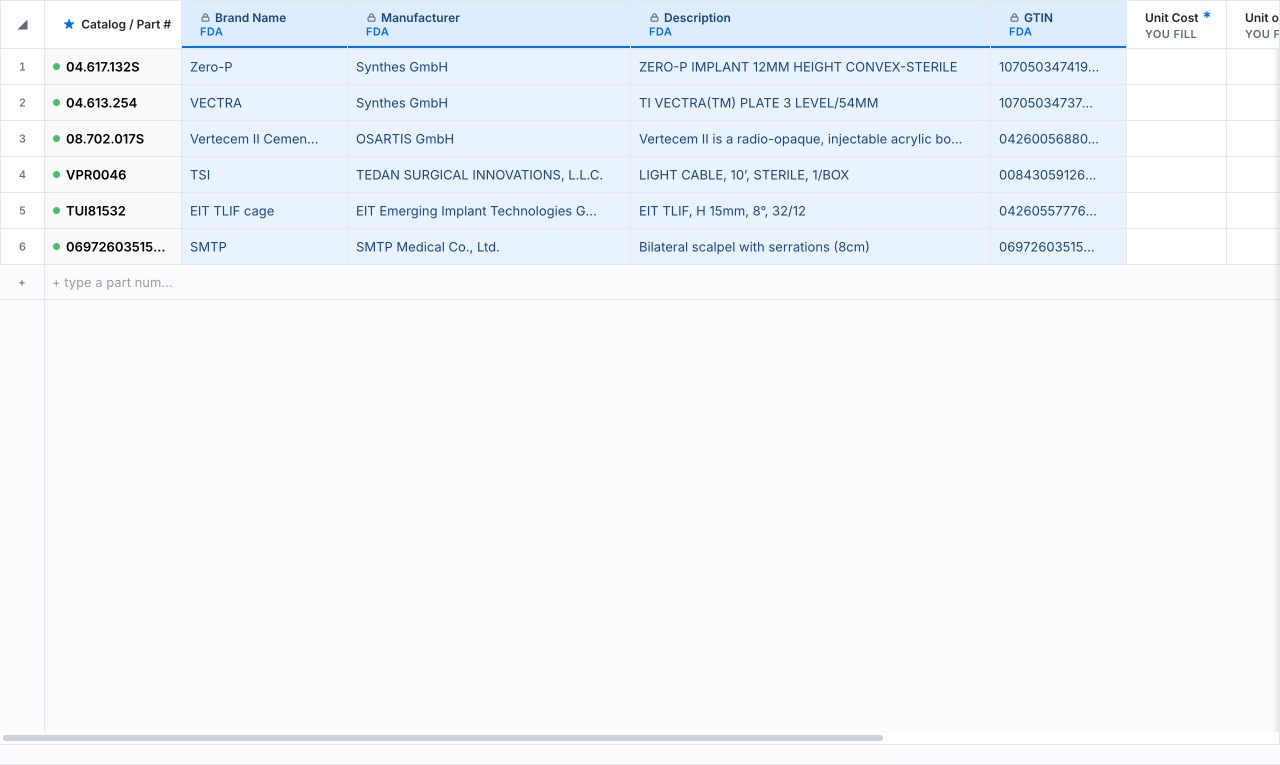
Task: Select the GTIN column header
Action: 1058,24
